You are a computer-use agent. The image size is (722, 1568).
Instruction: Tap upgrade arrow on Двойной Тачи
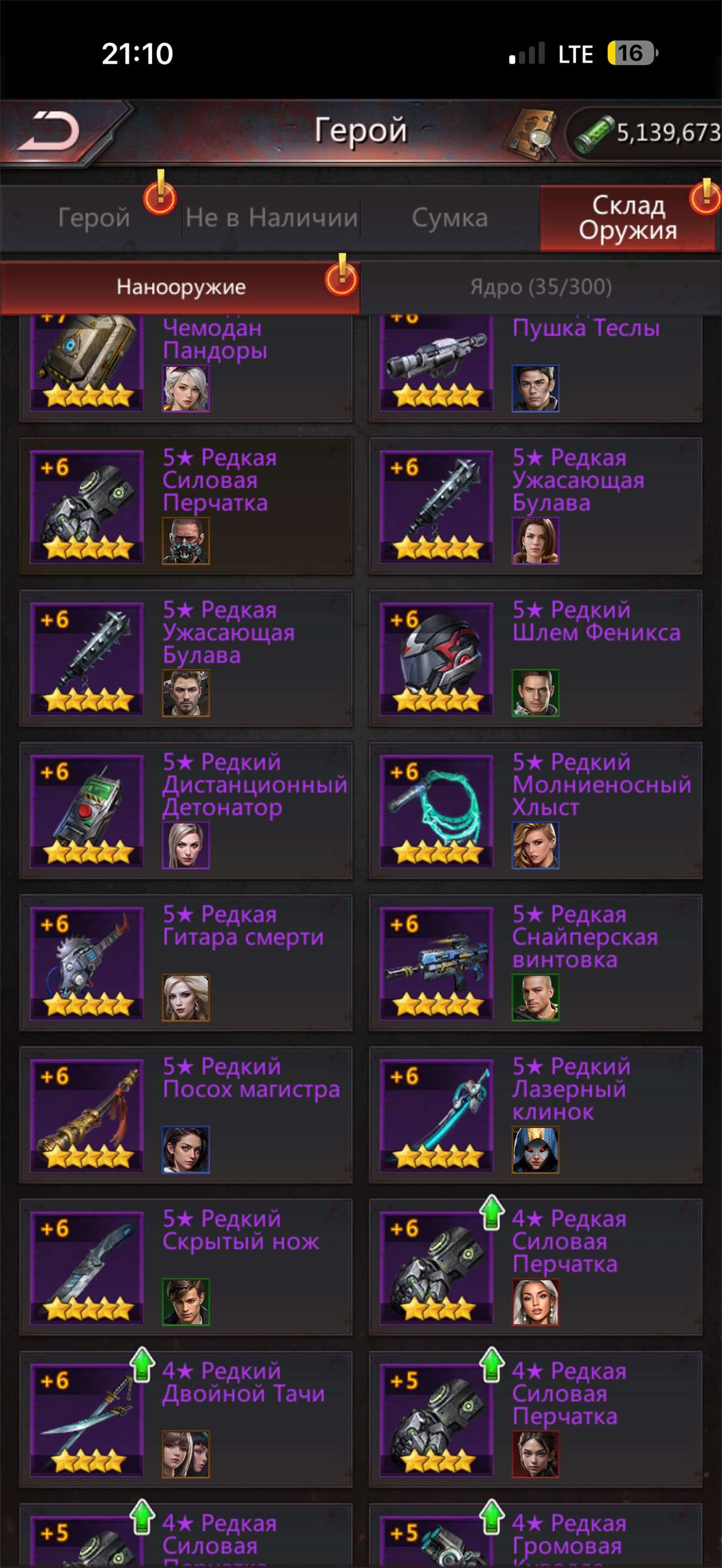click(143, 1363)
